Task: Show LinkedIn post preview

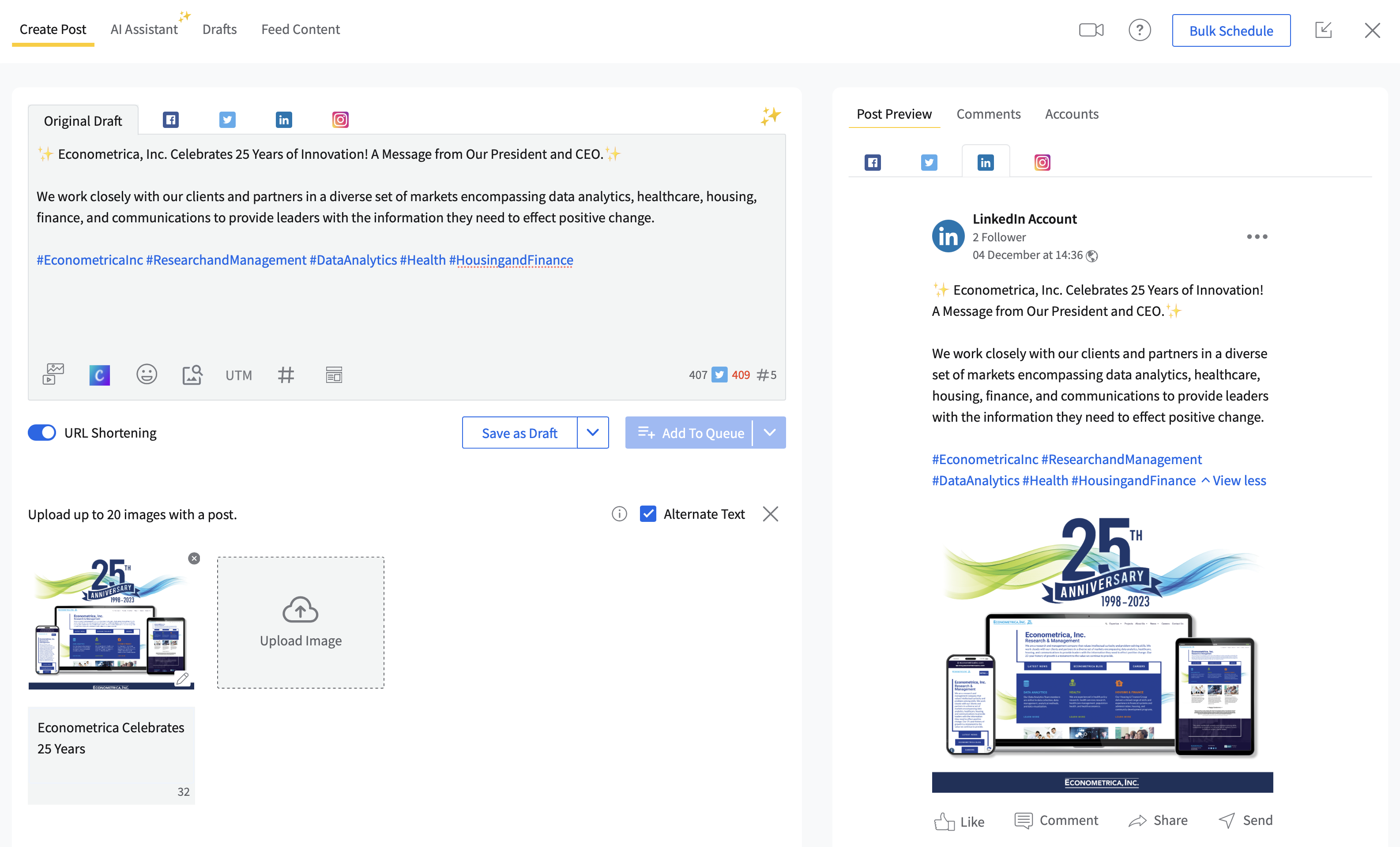Action: (x=985, y=162)
